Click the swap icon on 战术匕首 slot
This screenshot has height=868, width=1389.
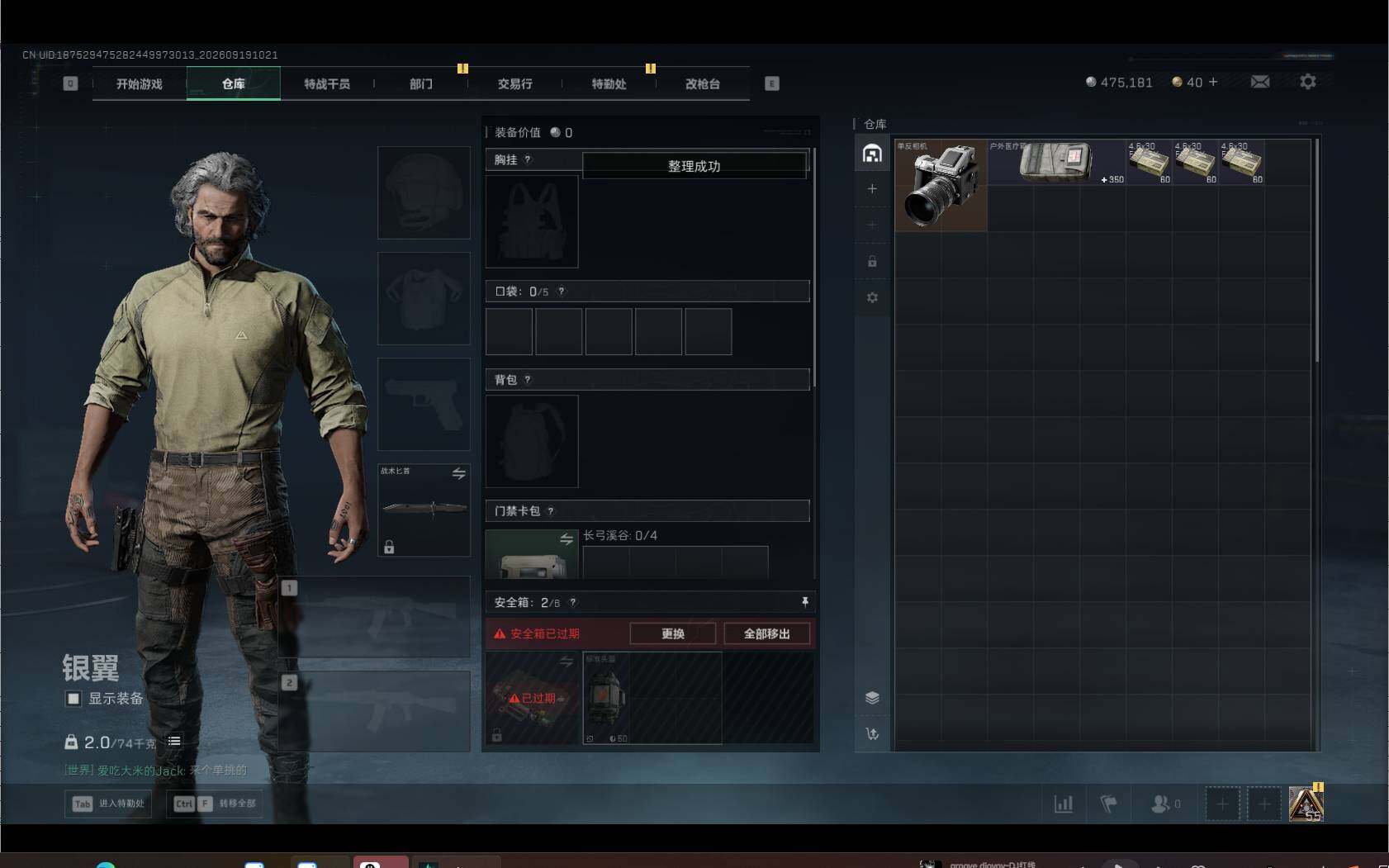458,473
